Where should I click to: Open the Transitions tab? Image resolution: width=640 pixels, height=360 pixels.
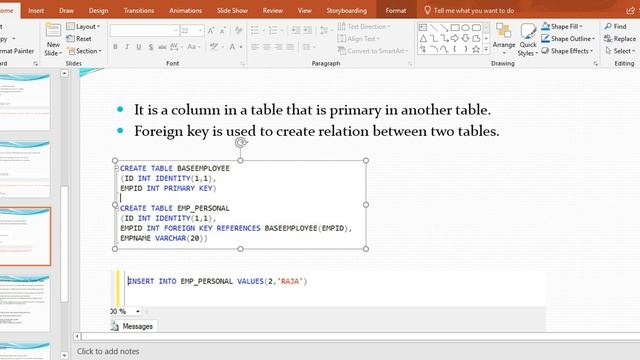pos(139,11)
